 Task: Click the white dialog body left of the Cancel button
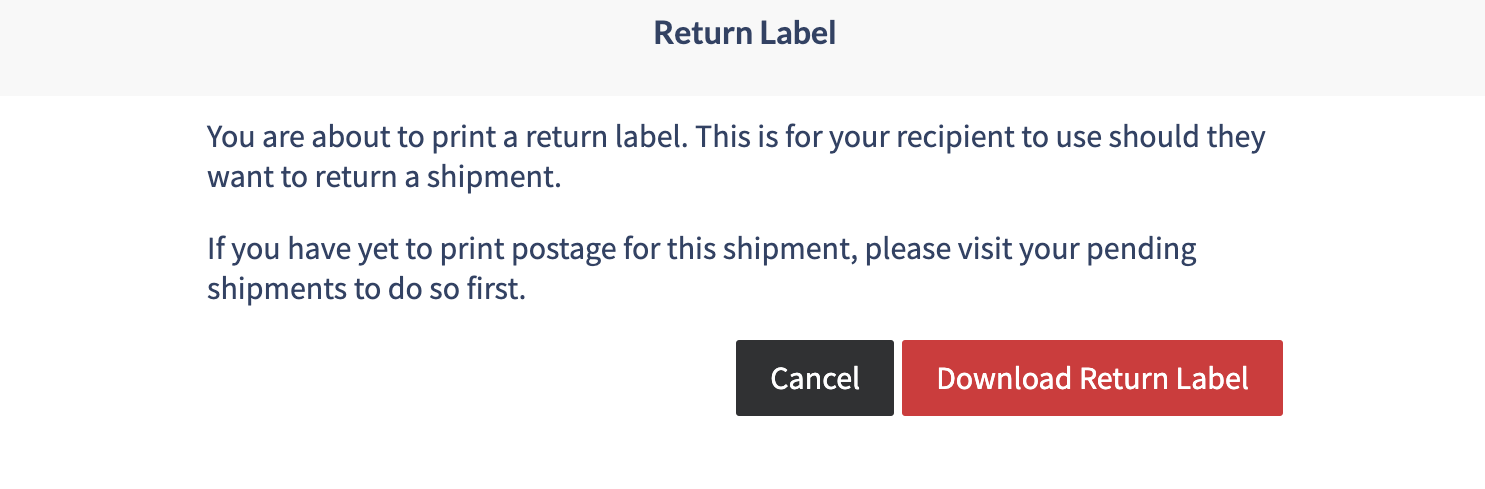point(470,378)
